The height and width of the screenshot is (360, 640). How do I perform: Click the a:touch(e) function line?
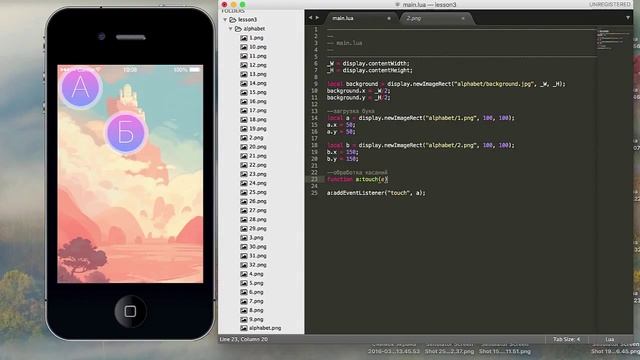[x=357, y=179]
